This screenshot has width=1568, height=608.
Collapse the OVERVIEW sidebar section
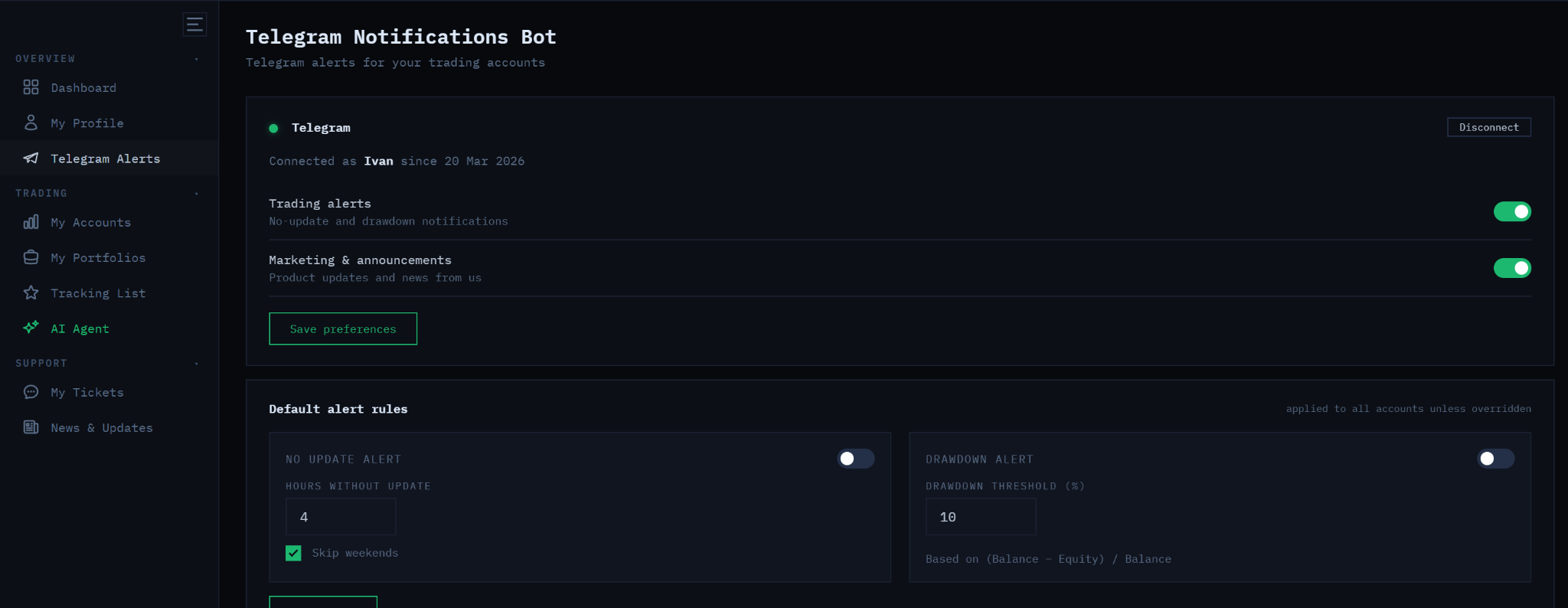(x=197, y=57)
